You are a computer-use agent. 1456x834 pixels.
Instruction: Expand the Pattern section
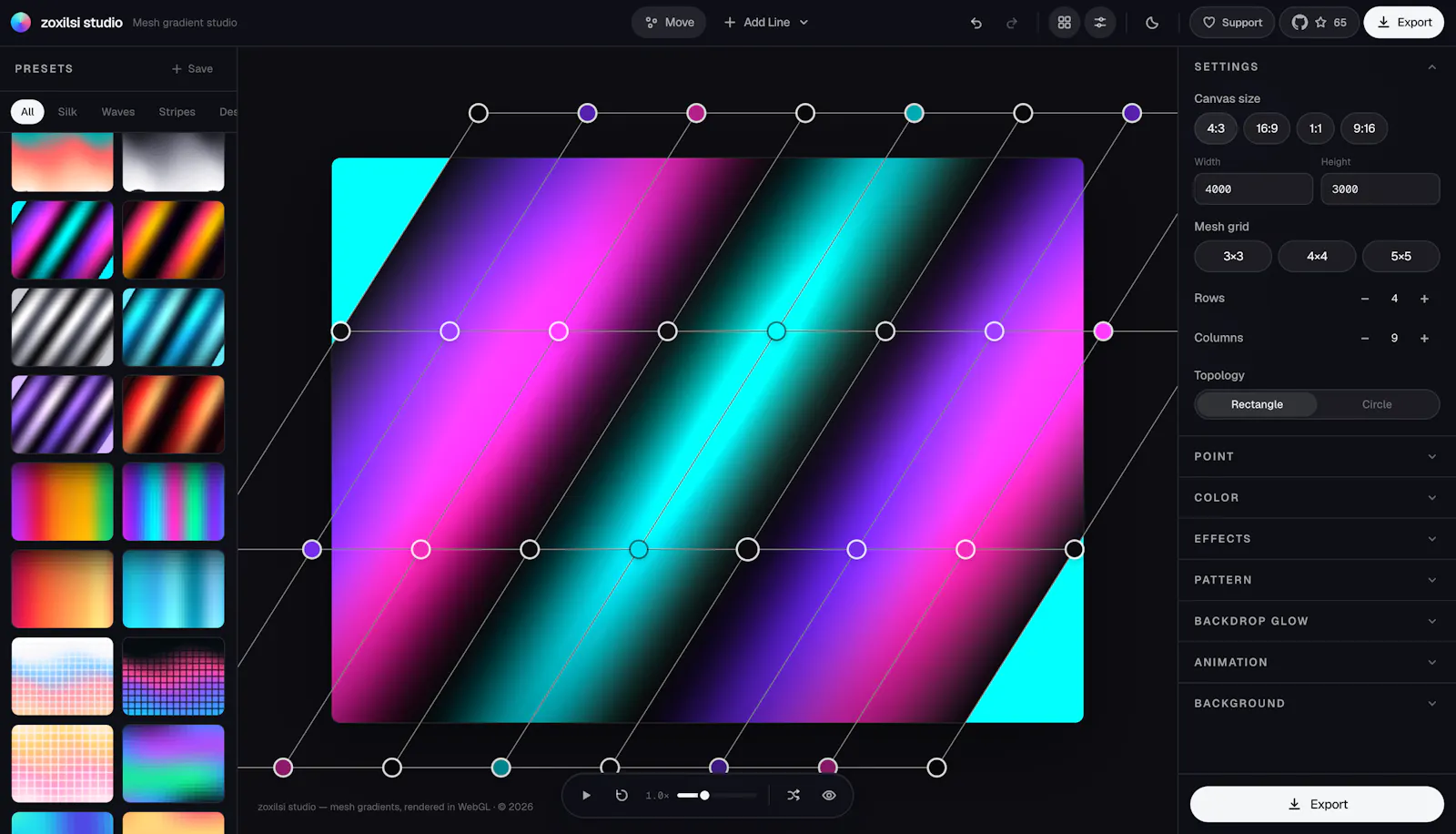(1316, 579)
